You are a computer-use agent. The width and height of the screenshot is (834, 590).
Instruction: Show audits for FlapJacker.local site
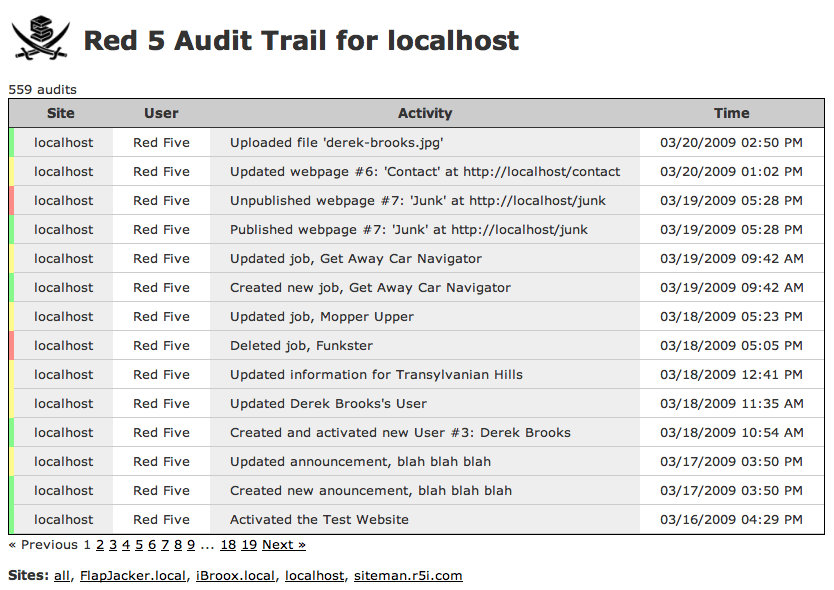(x=133, y=576)
